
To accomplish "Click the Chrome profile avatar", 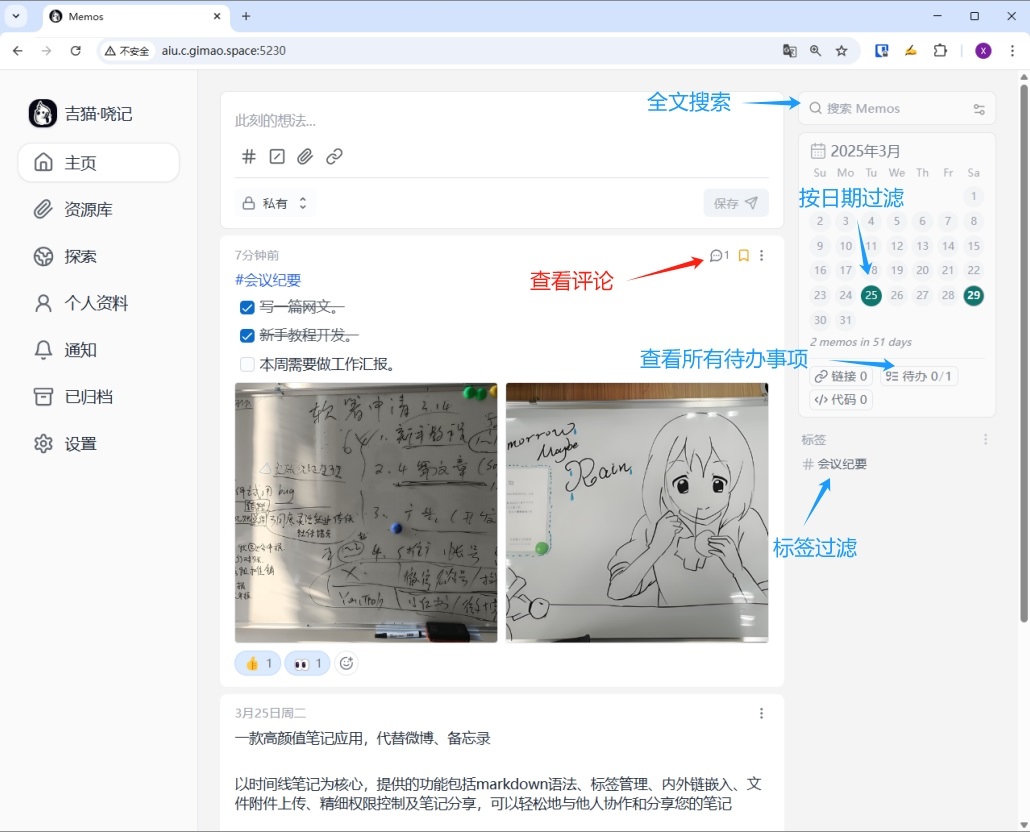I will 983,51.
